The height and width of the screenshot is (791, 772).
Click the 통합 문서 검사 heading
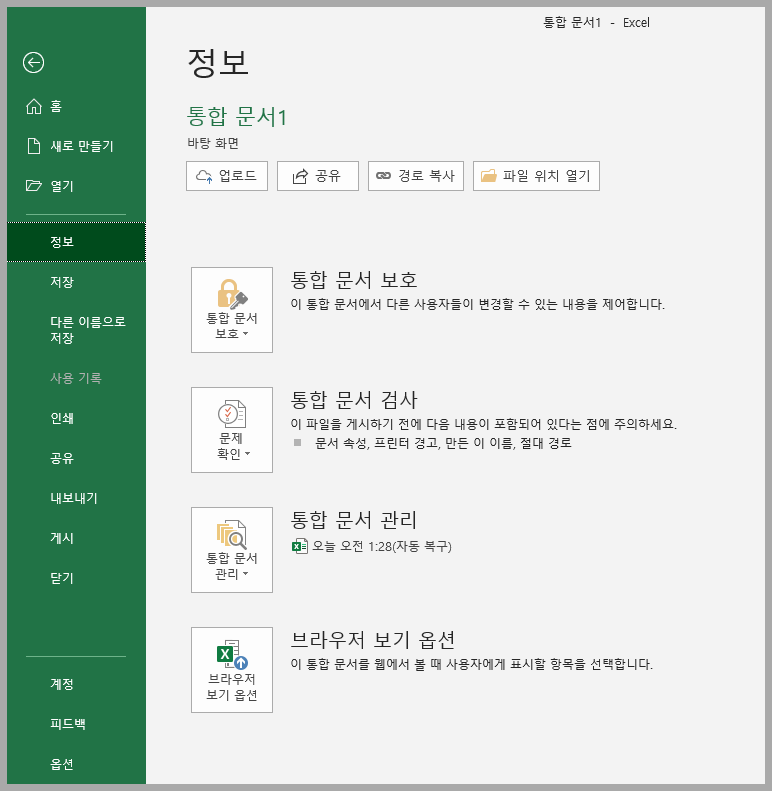[354, 400]
